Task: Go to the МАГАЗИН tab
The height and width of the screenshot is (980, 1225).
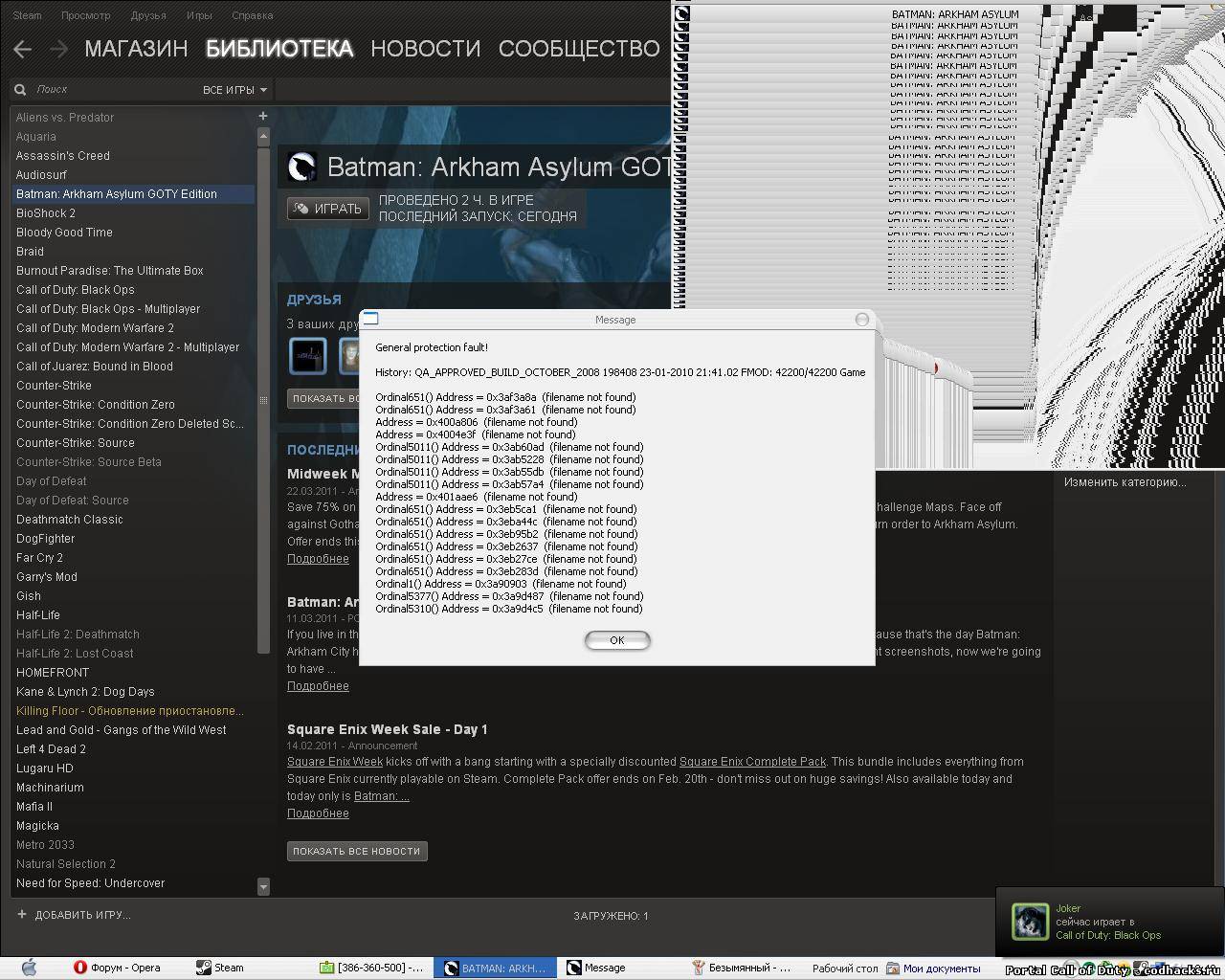Action: click(136, 49)
